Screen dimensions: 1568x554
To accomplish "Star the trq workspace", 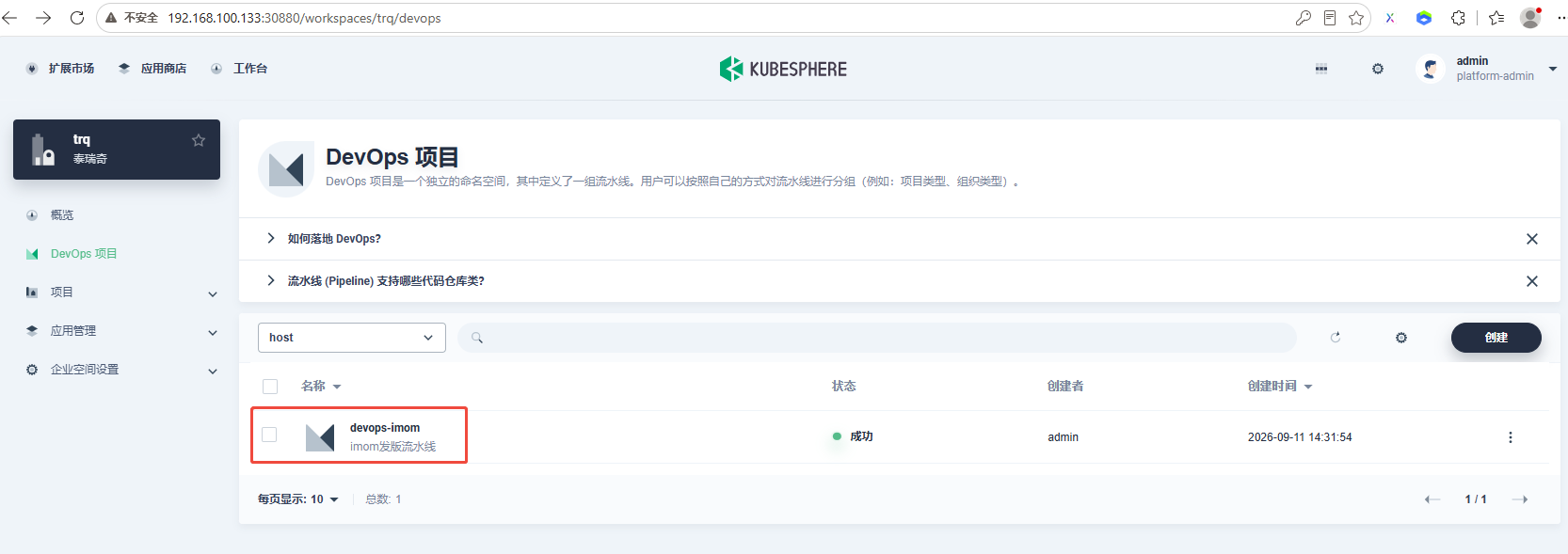I will coord(199,140).
